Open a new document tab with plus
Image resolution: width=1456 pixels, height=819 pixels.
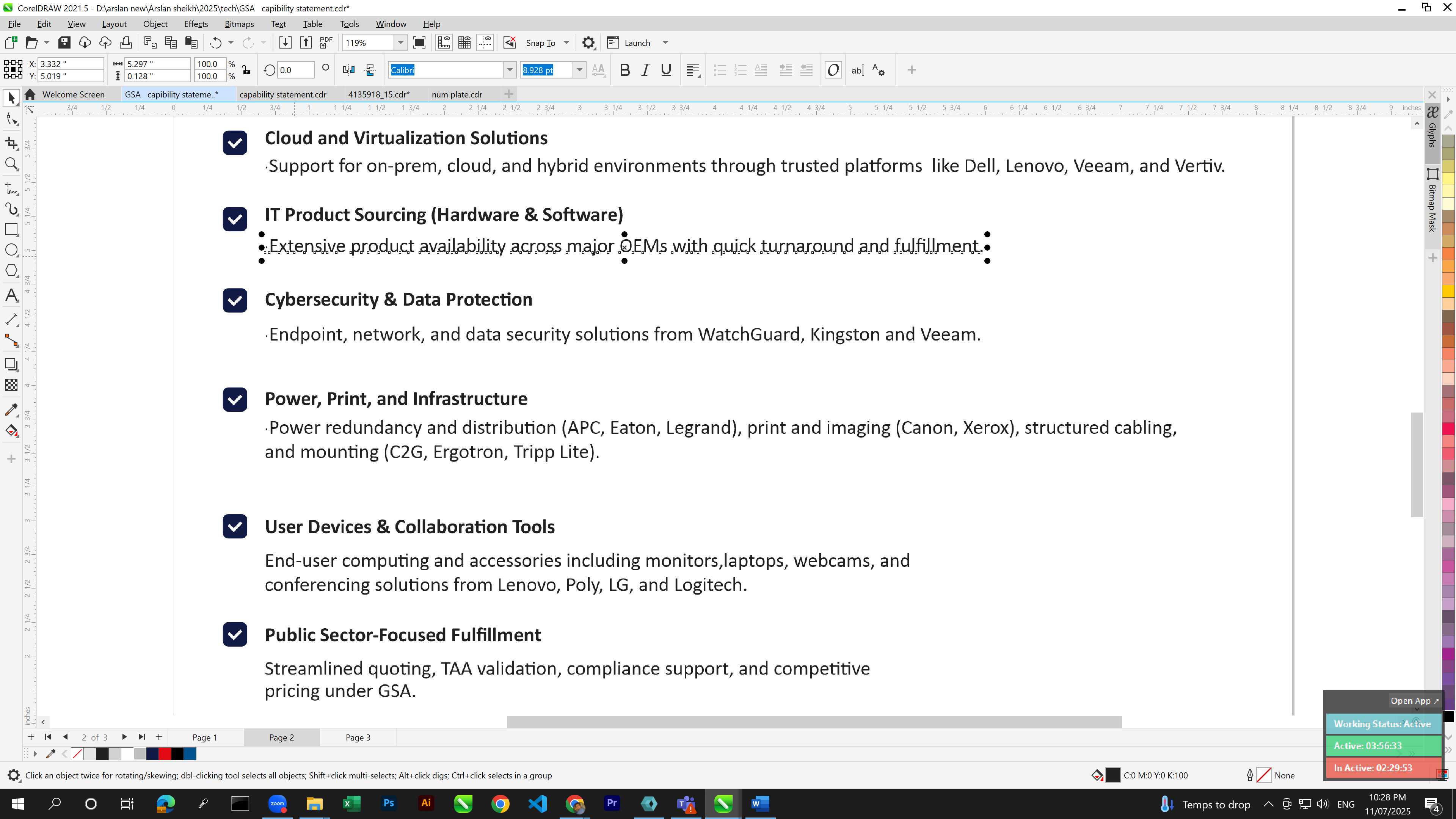508,94
